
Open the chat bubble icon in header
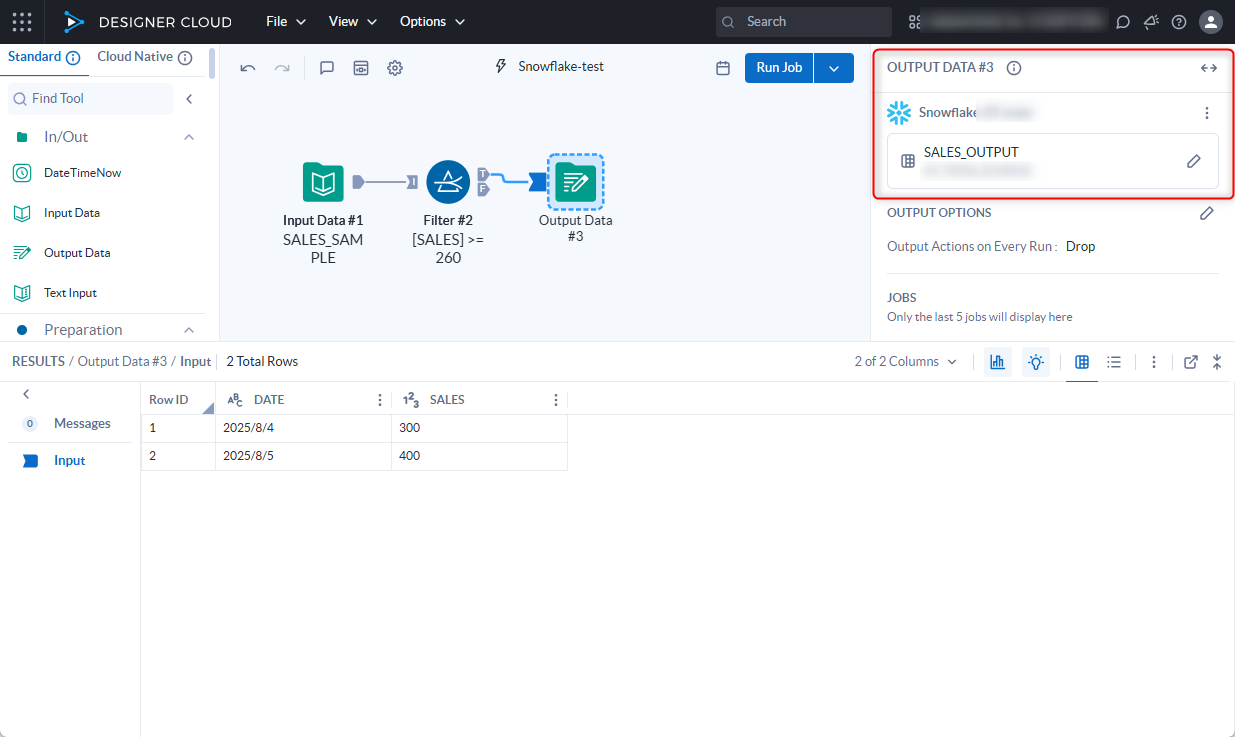tap(1123, 22)
